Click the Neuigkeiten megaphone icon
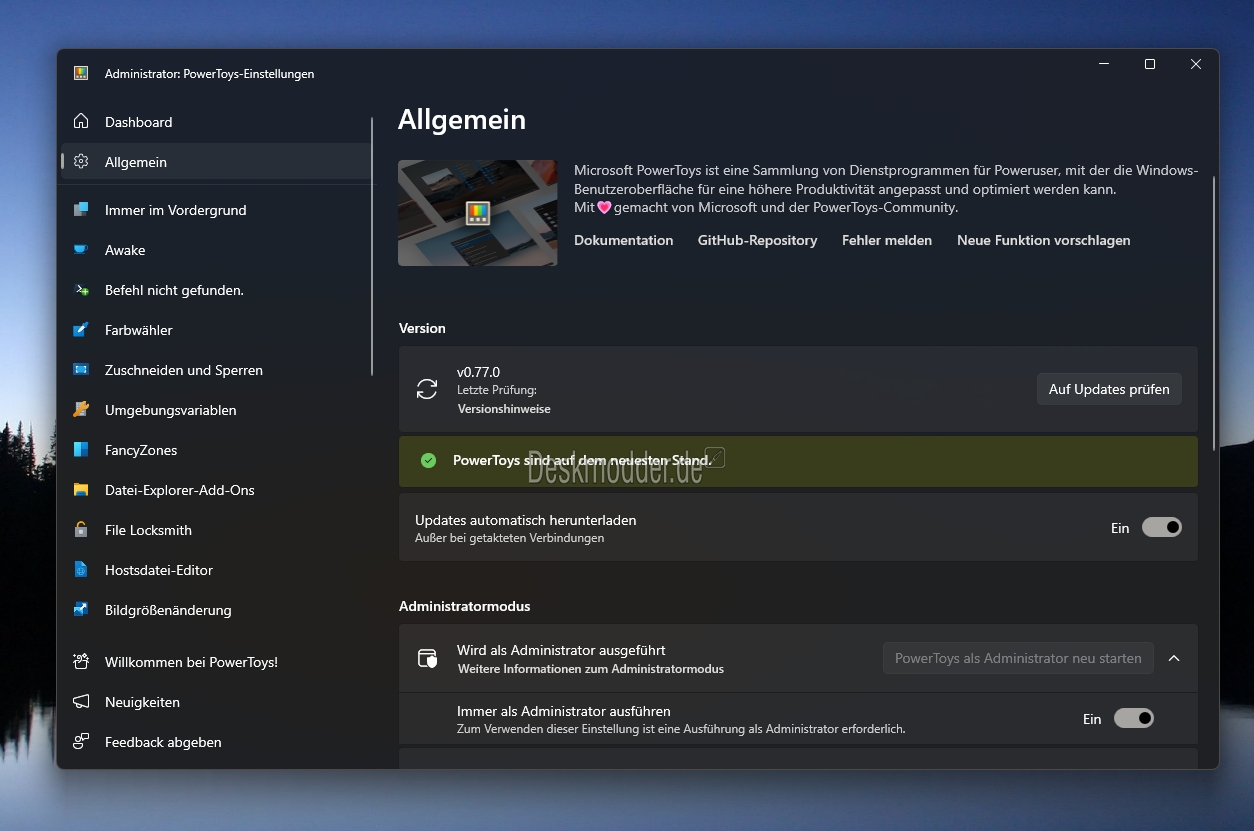 pos(81,702)
